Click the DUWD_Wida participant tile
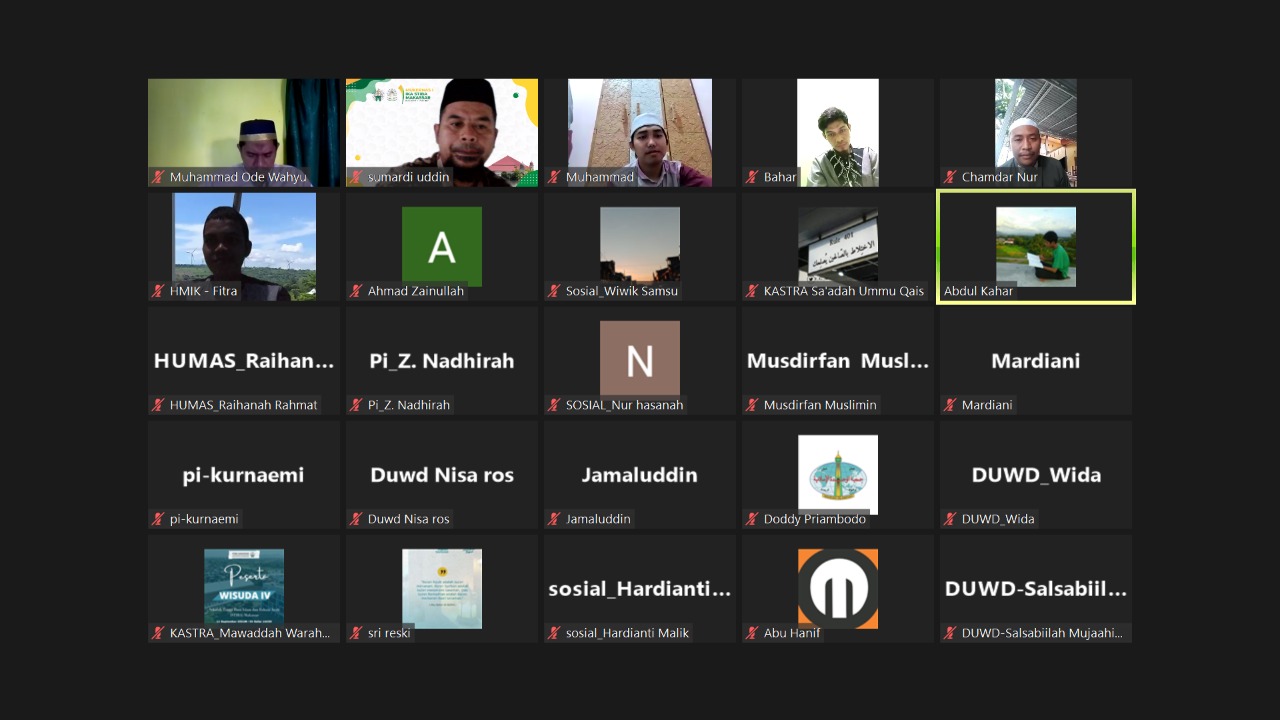1280x720 pixels. pos(1035,474)
